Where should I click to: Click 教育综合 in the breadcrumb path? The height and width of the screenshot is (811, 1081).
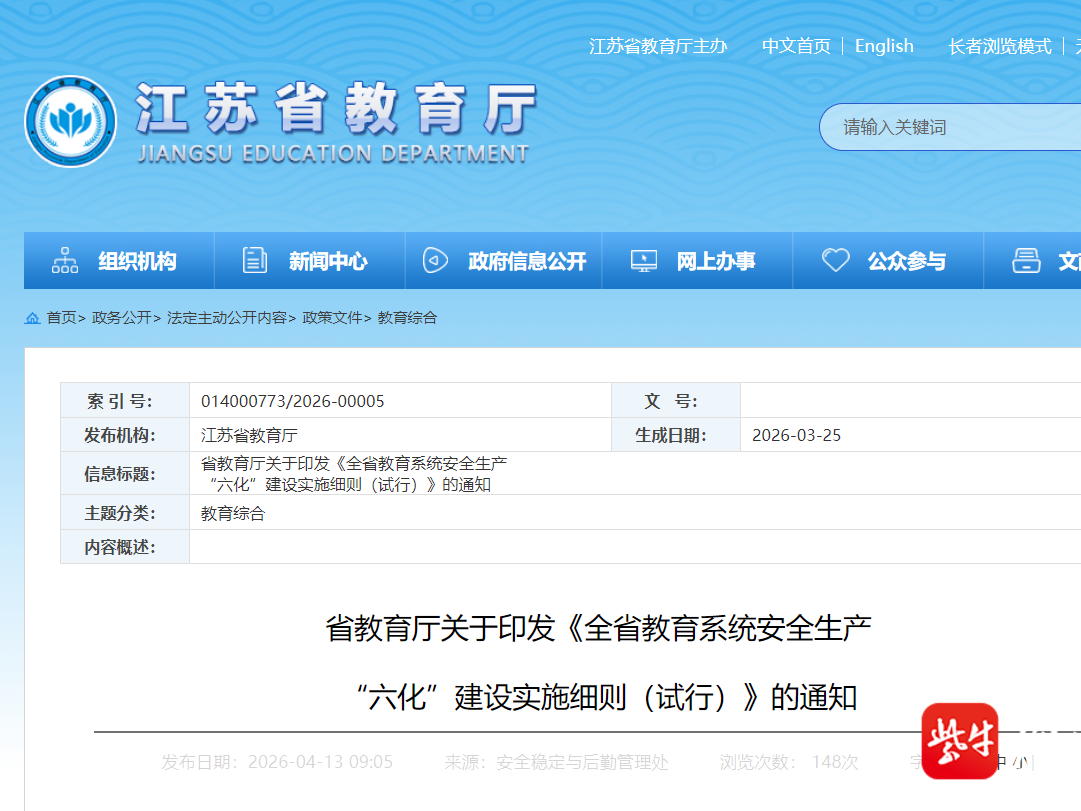pyautogui.click(x=407, y=318)
